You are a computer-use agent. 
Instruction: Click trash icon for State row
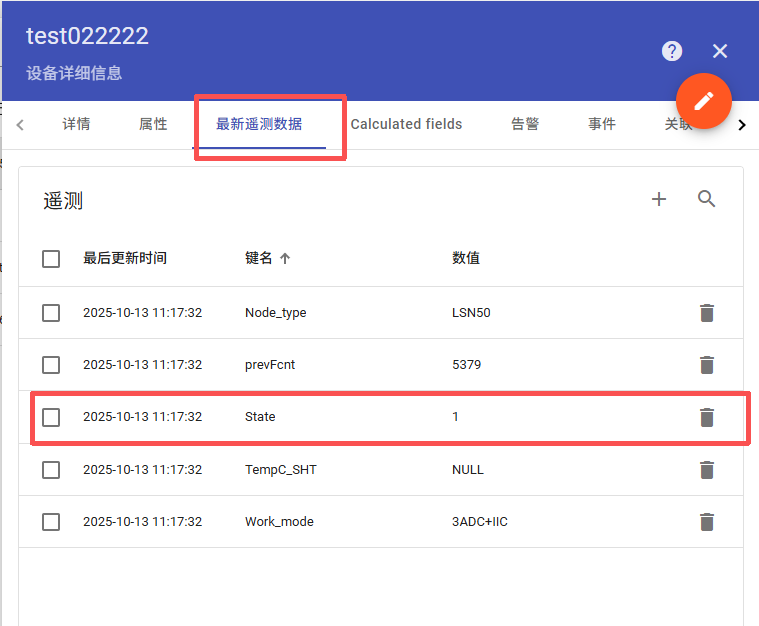[x=707, y=417]
